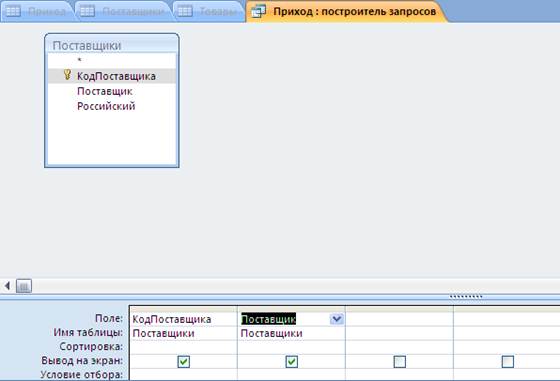The image size is (560, 381).
Task: Click Условие отбора cell under КодПоставщика
Action: tap(183, 375)
